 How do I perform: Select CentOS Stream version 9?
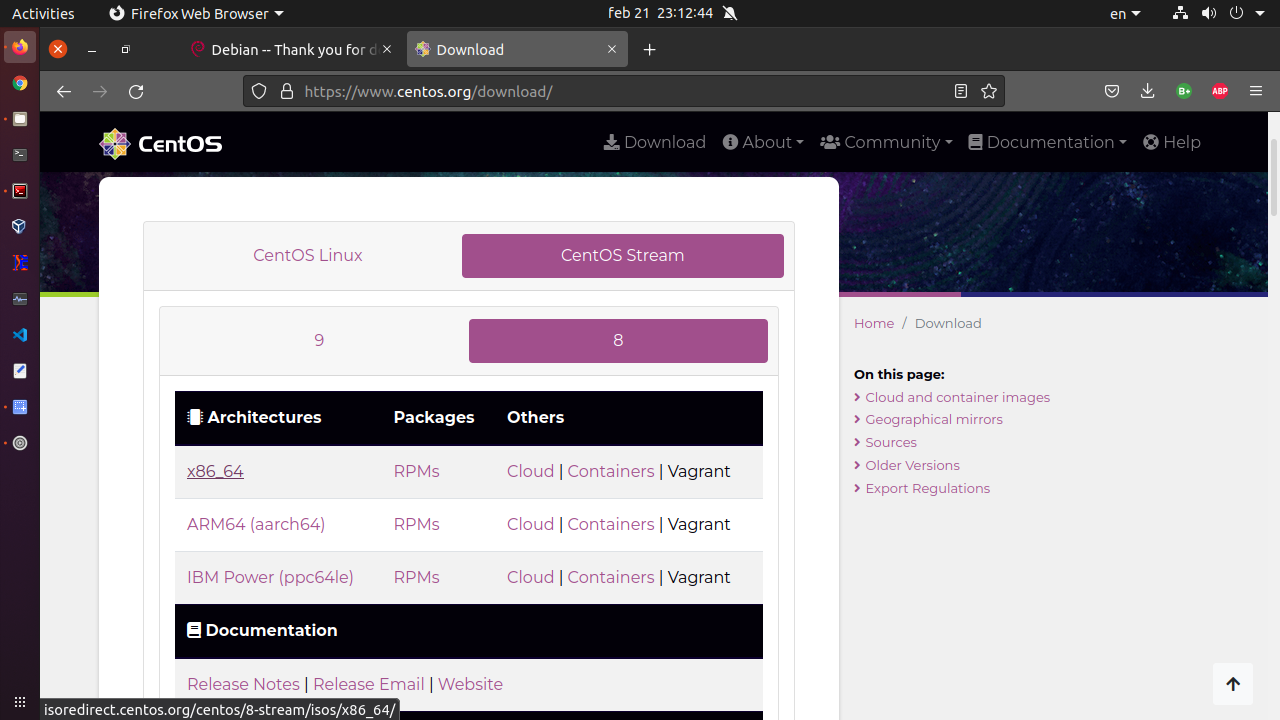tap(319, 341)
